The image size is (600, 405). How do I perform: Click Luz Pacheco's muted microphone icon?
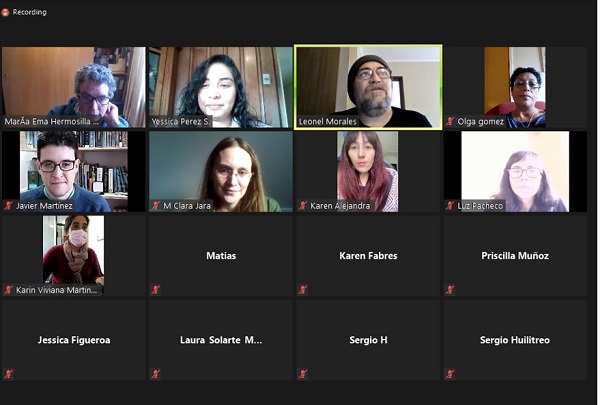point(450,206)
